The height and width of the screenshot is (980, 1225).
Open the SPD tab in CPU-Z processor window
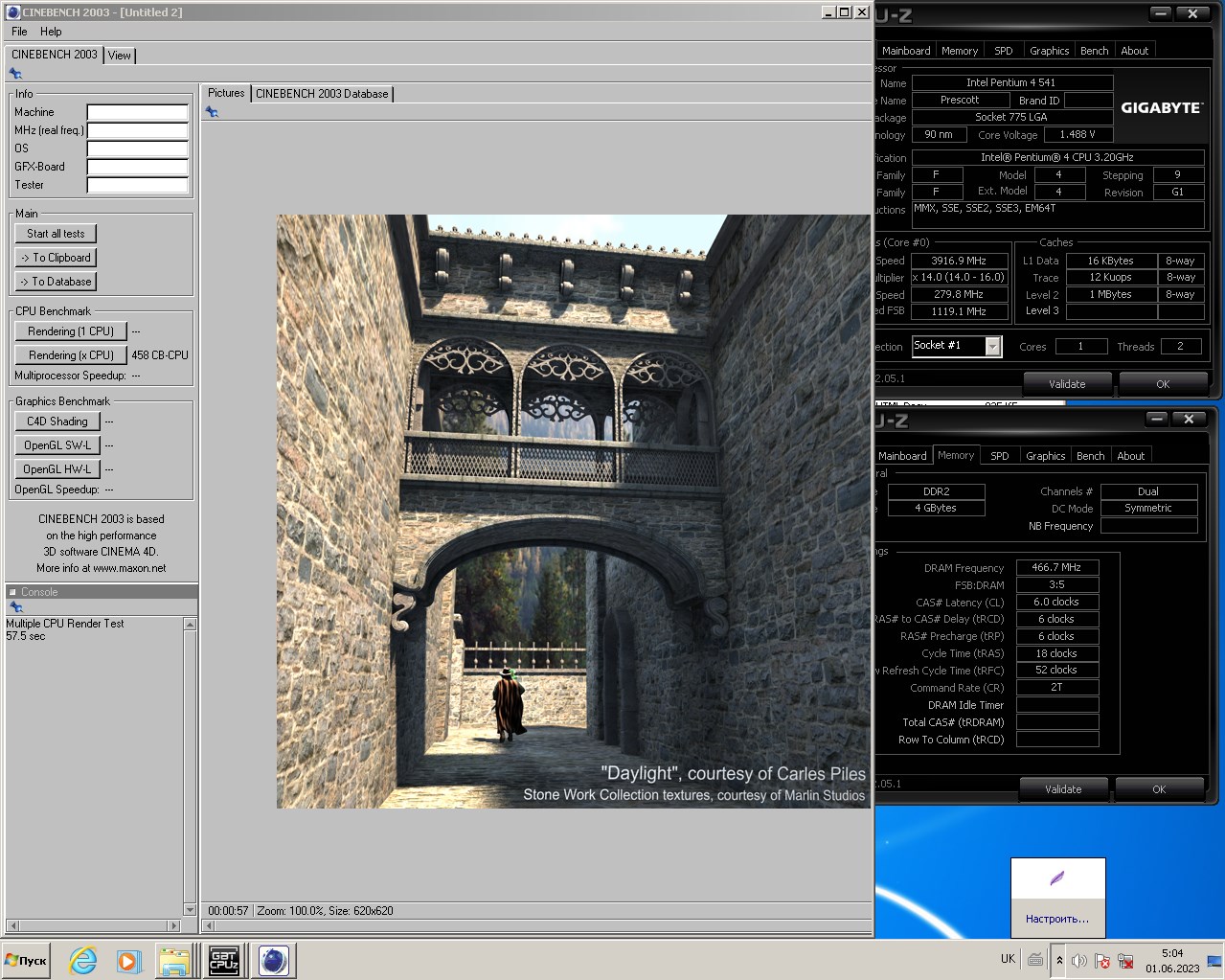click(x=1003, y=51)
